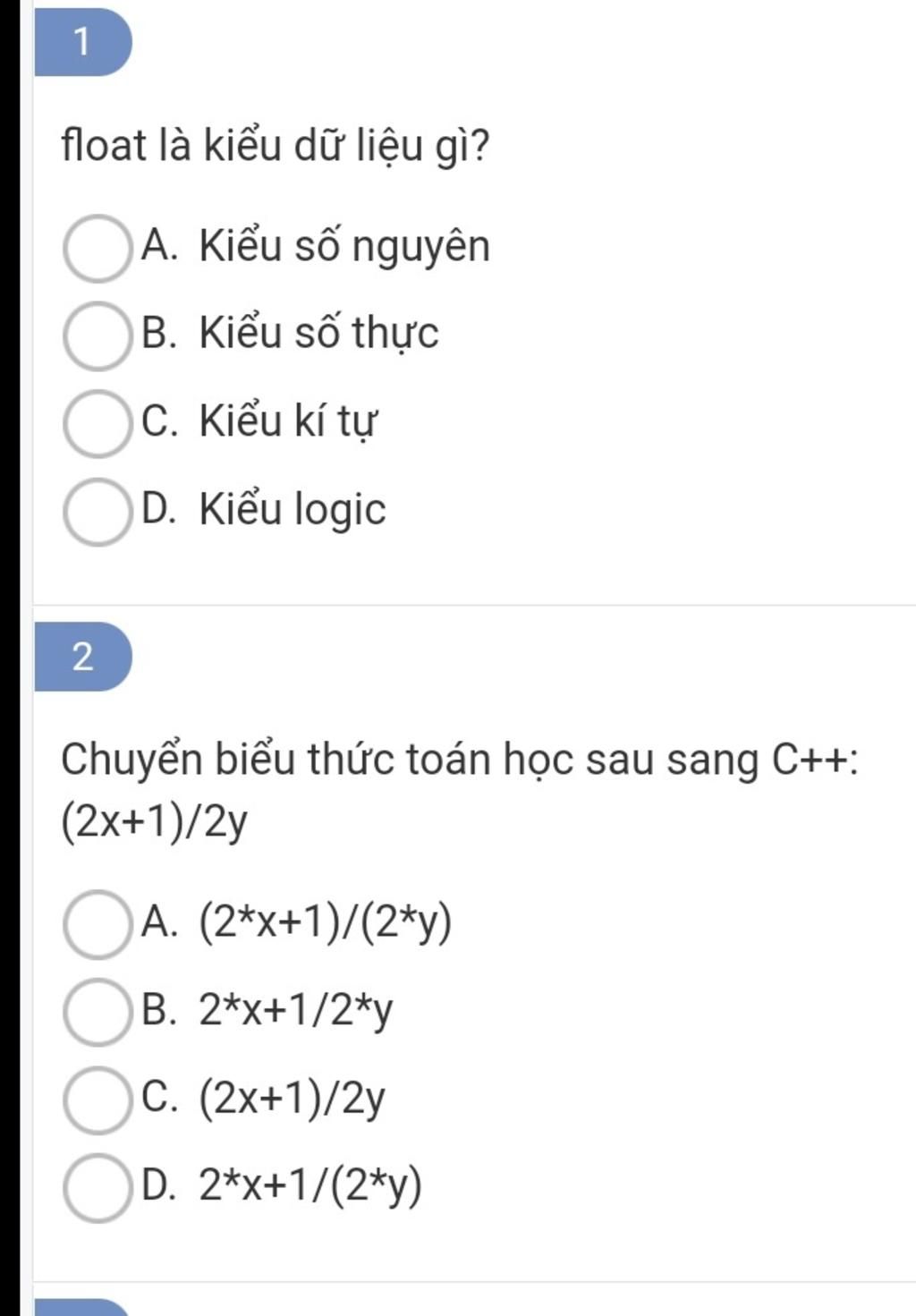Screen dimensions: 916x1316
Task: Choose radio answer B. 2*x+1/2*y
Action: (x=97, y=1012)
